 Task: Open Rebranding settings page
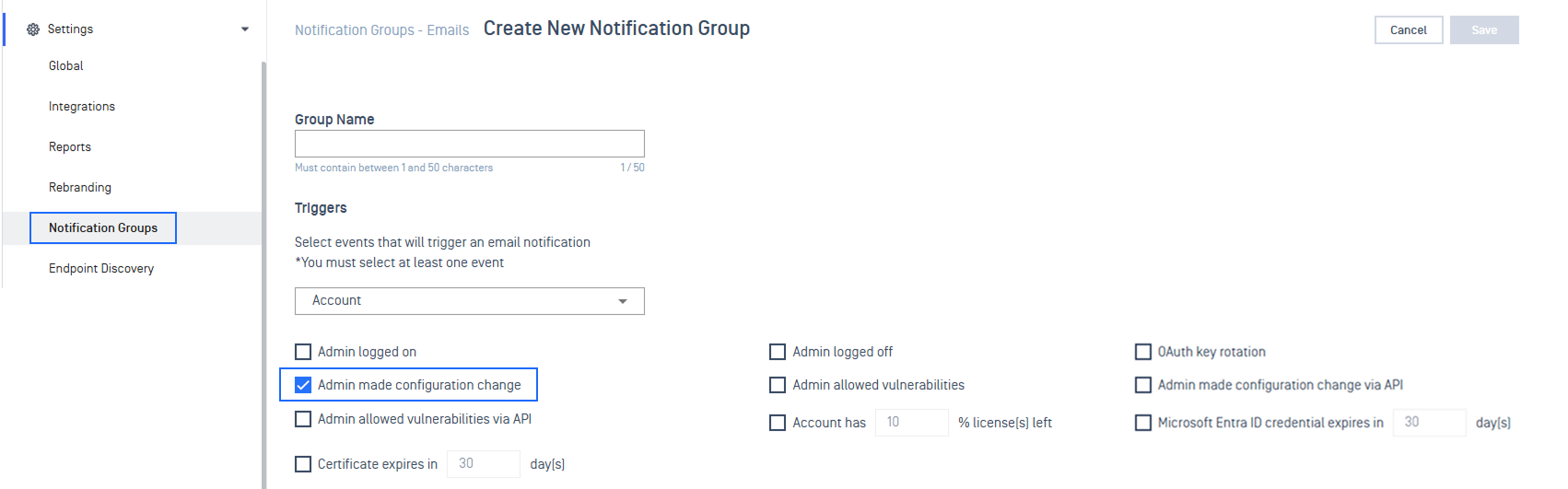pyautogui.click(x=80, y=188)
